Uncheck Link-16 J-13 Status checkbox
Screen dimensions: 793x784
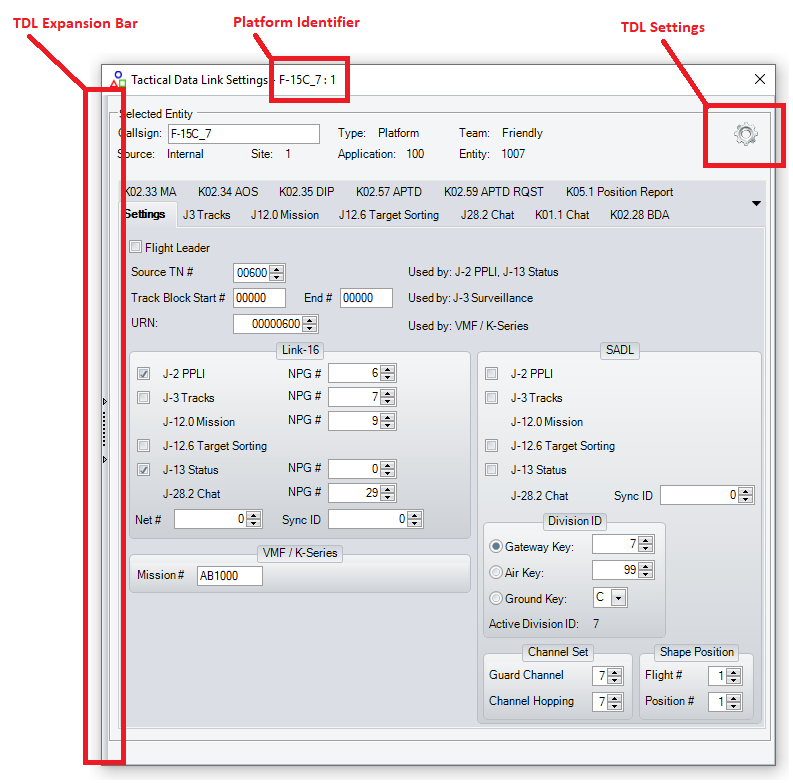point(144,469)
